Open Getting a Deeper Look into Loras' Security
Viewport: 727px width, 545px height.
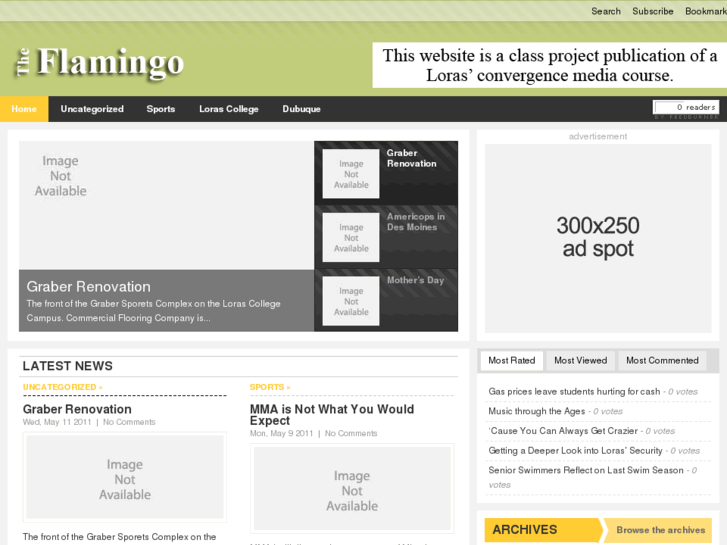(x=575, y=450)
